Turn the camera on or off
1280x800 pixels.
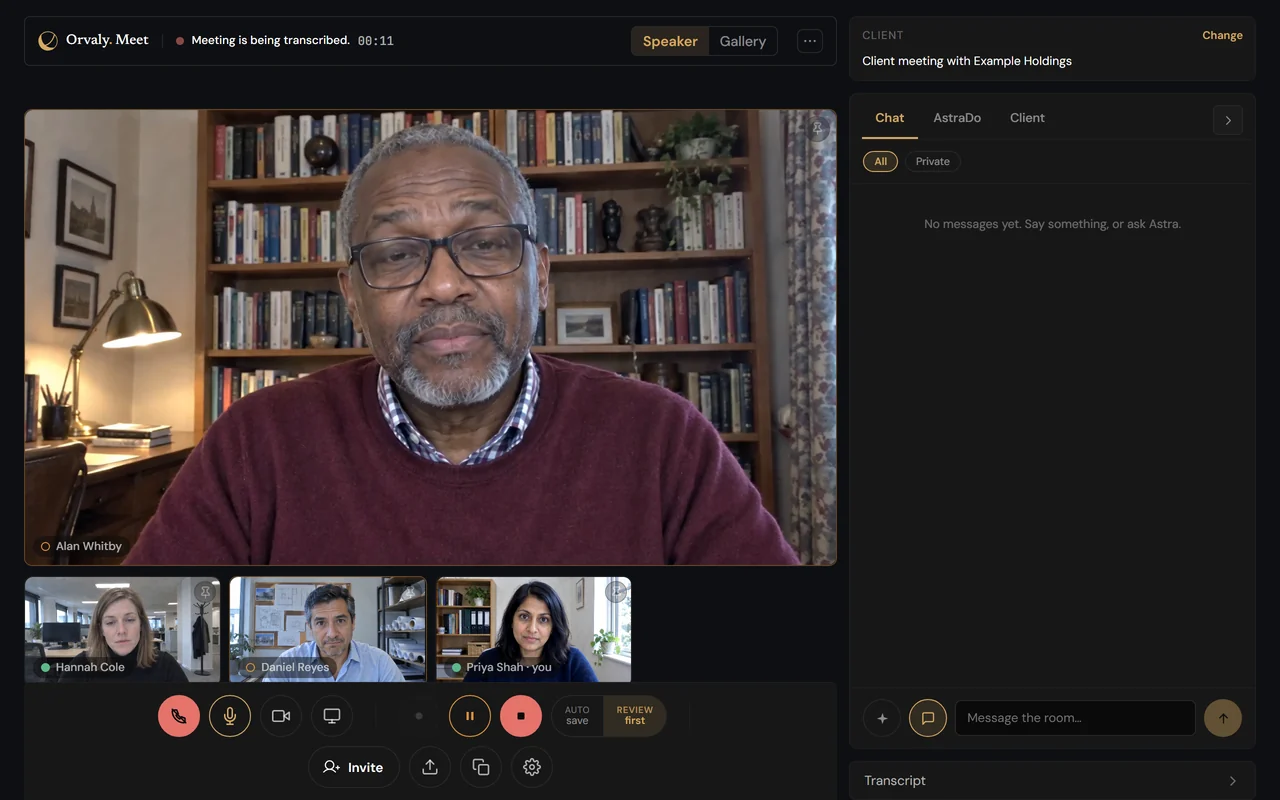click(x=281, y=716)
